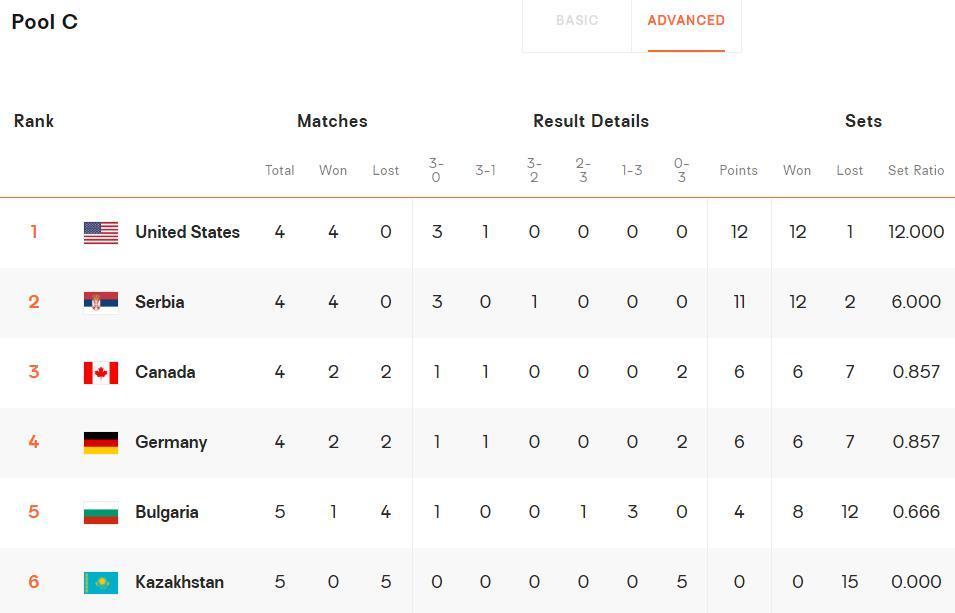Image resolution: width=955 pixels, height=613 pixels.
Task: Select the ADVANCED tab
Action: [x=686, y=21]
